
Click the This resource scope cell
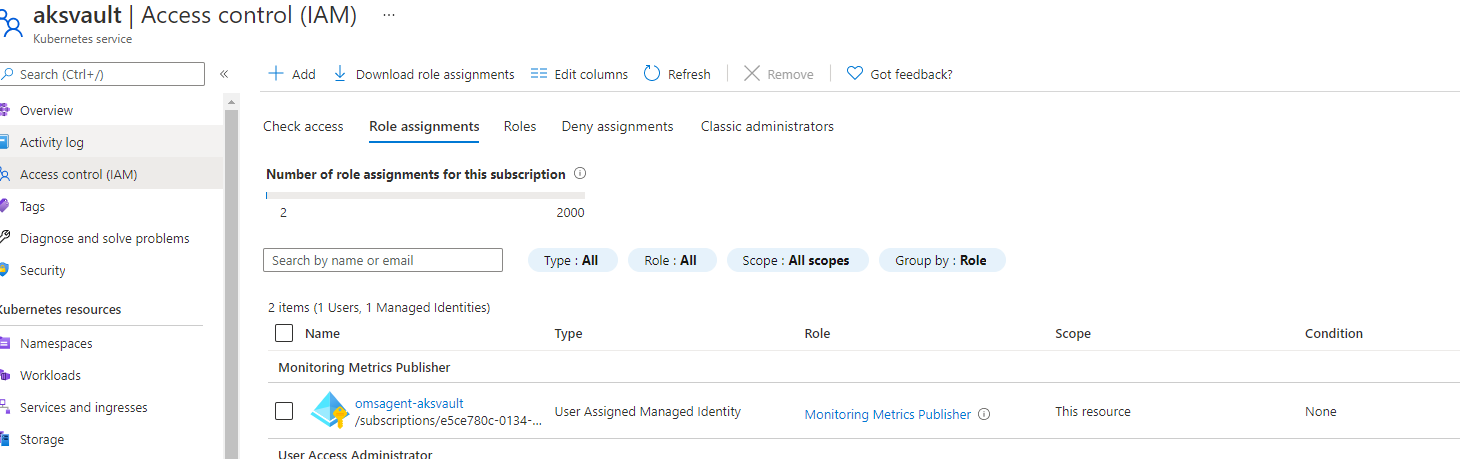1092,411
